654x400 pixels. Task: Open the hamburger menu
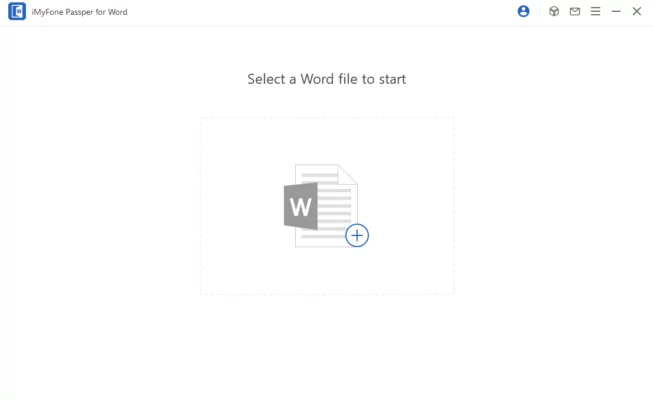[x=595, y=11]
